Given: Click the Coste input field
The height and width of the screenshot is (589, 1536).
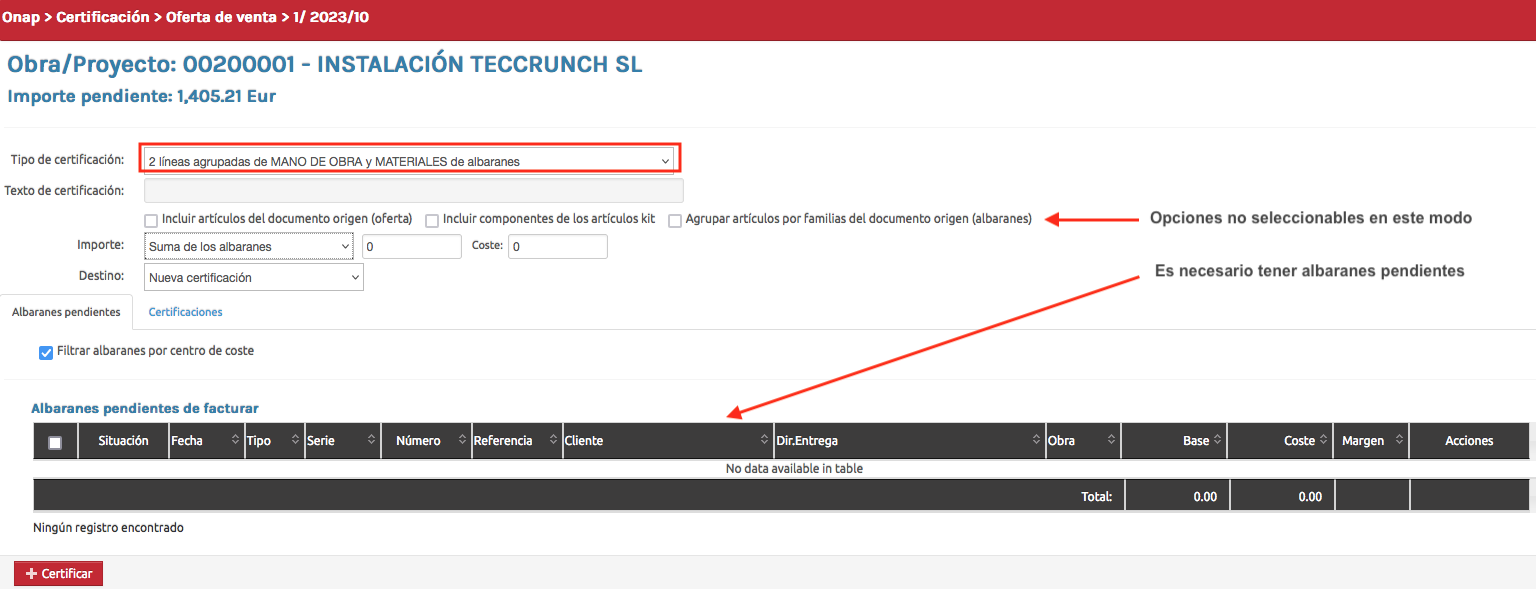Looking at the screenshot, I should pyautogui.click(x=557, y=247).
